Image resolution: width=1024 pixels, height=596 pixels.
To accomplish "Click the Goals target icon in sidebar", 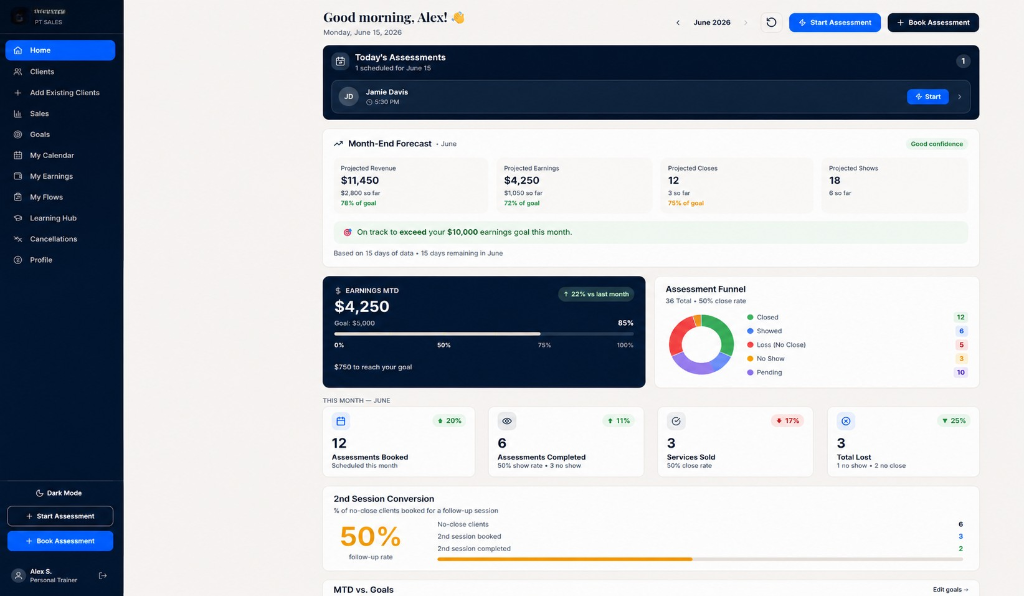I will pos(18,134).
